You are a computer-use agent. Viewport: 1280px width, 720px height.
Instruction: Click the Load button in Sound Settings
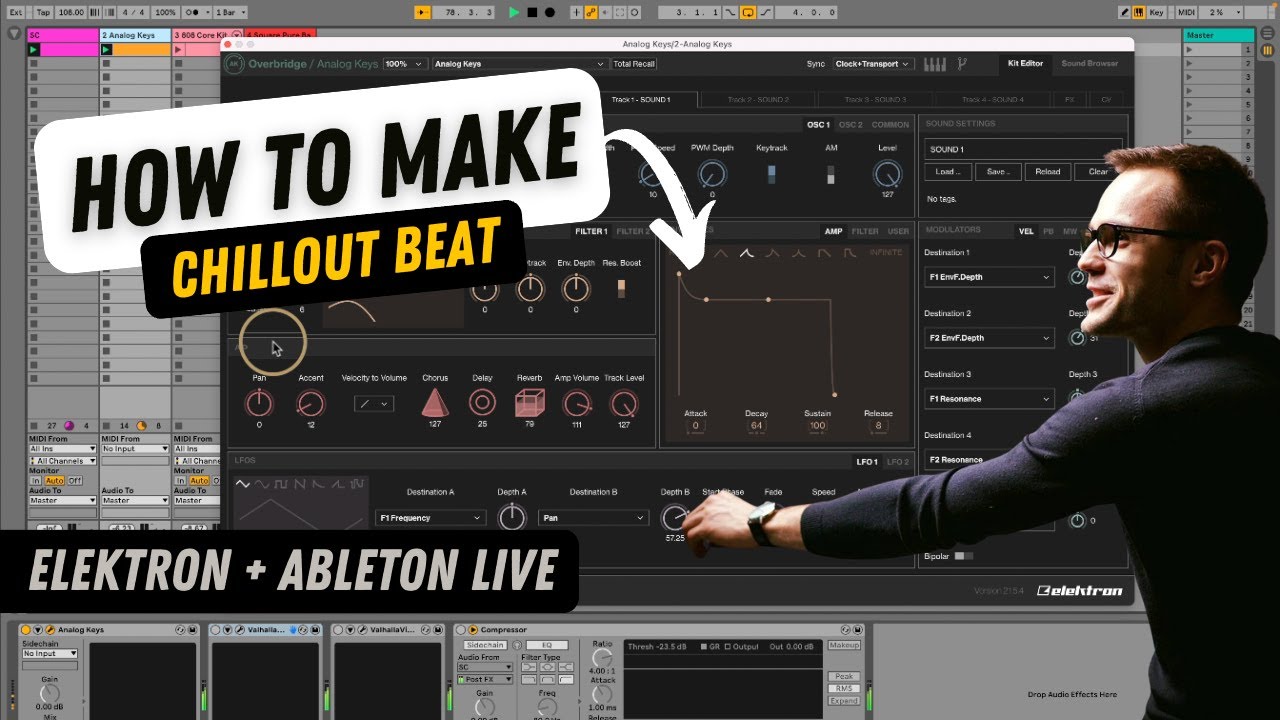(947, 172)
